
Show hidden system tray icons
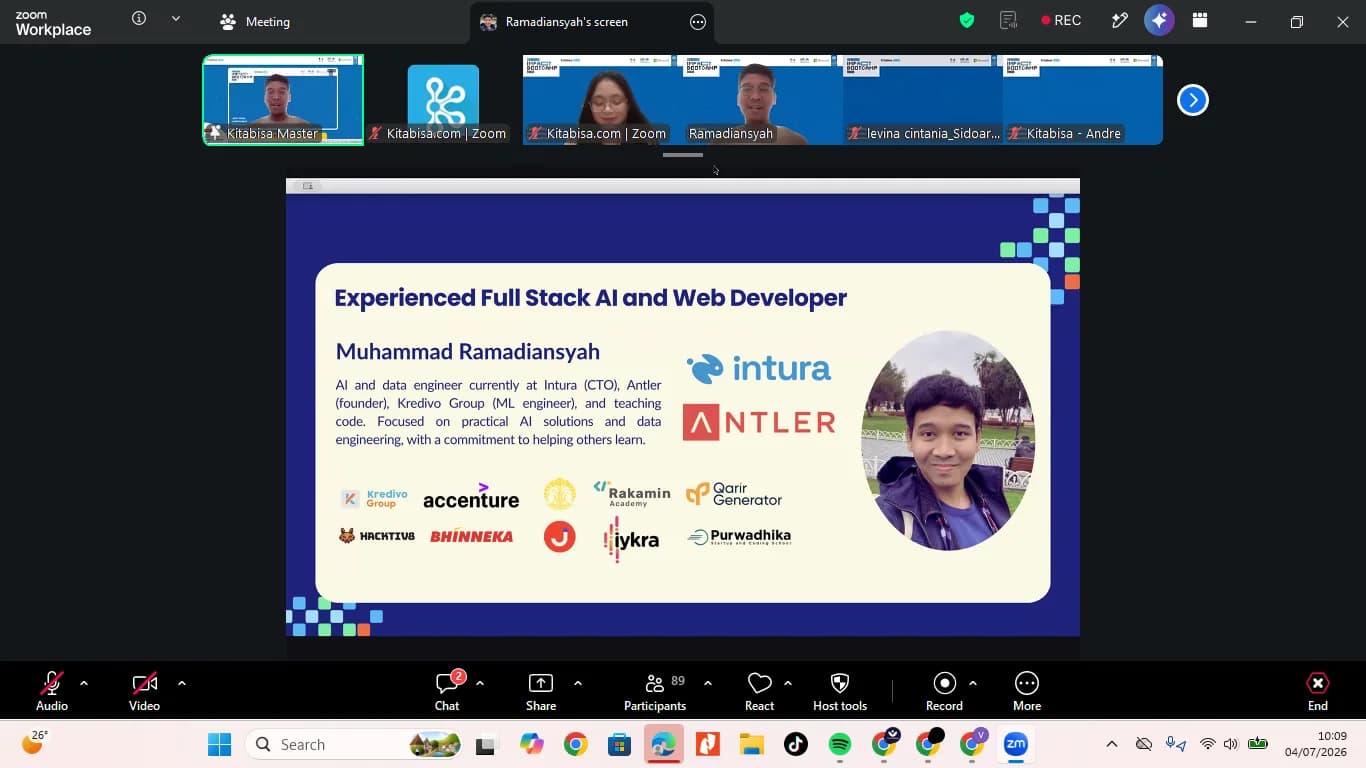coord(1111,744)
